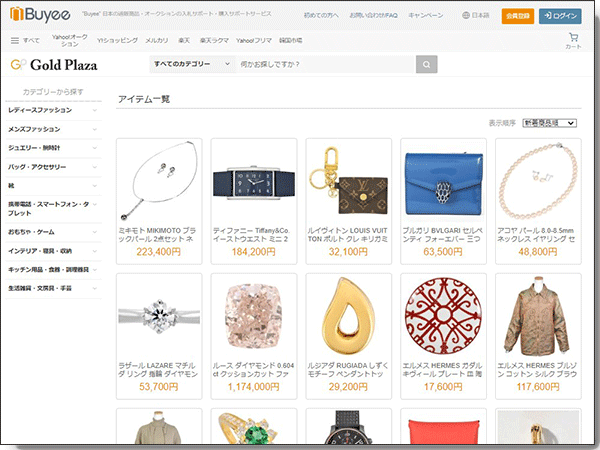Viewport: 600px width, 450px height.
Task: Select the Yahoo!オークション tab
Action: pyautogui.click(x=70, y=40)
